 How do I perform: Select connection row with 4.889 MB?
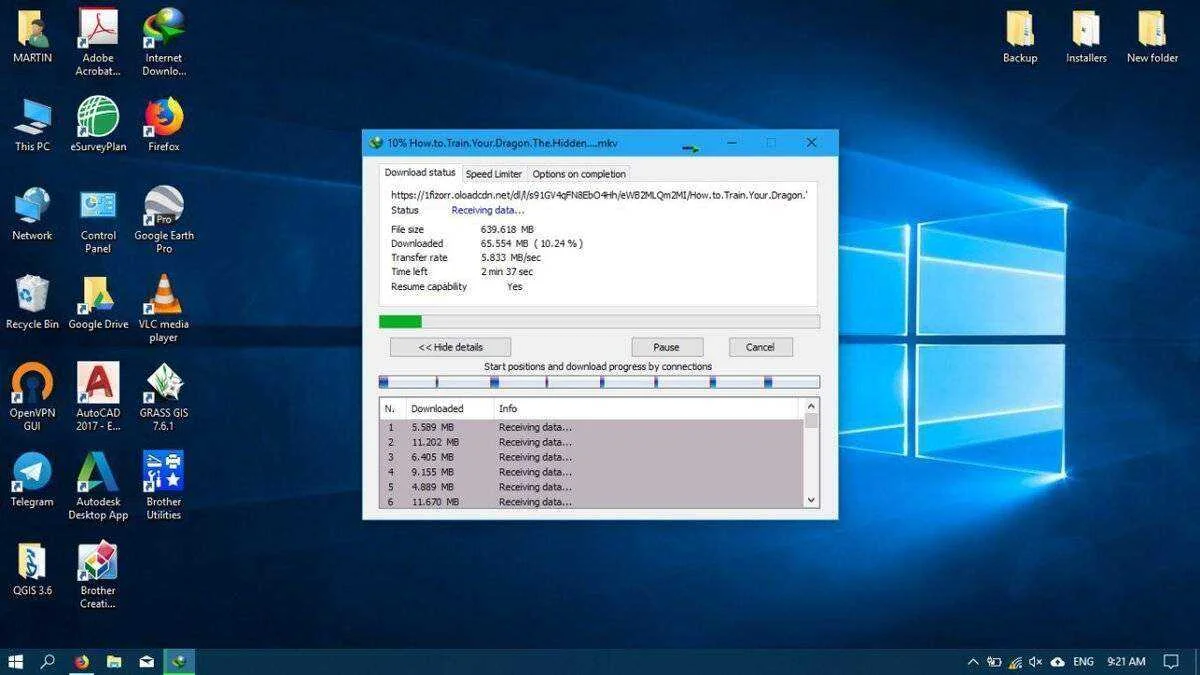click(x=592, y=487)
